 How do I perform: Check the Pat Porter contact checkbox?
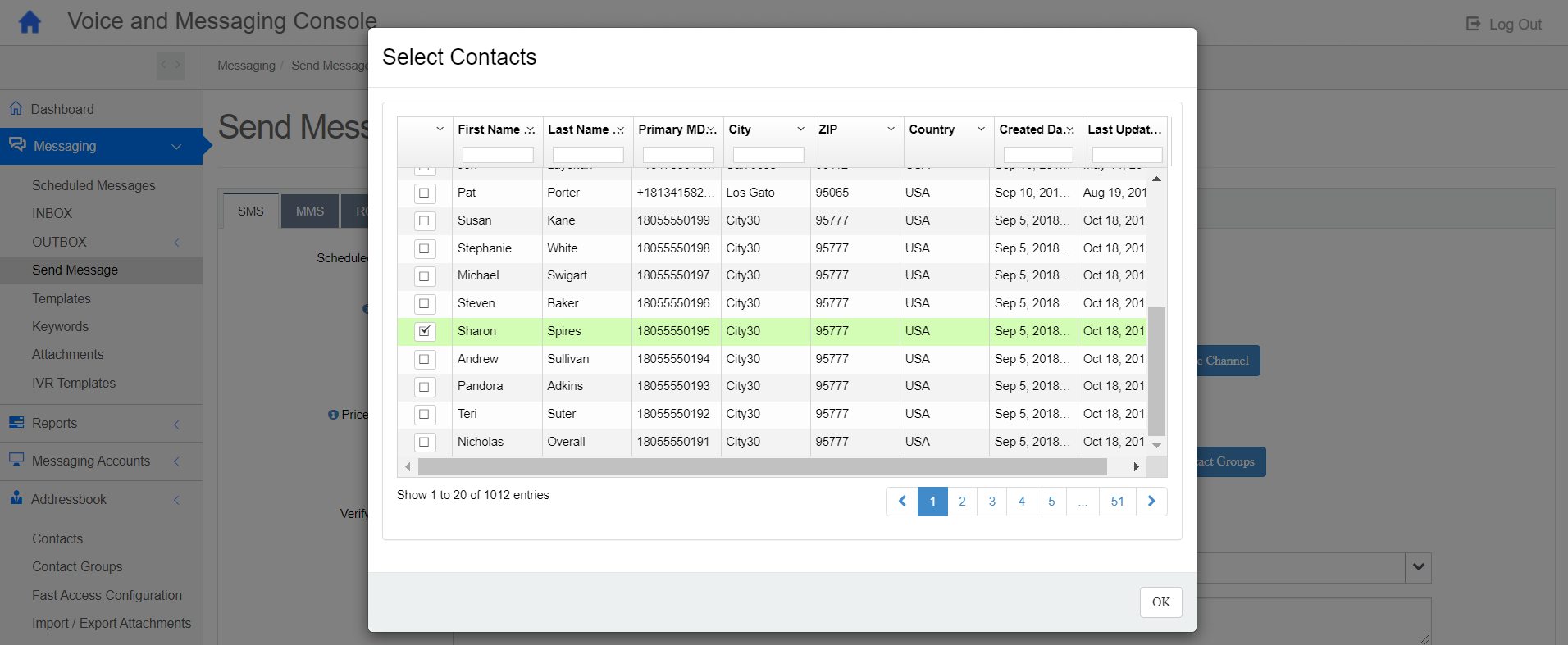[x=424, y=193]
